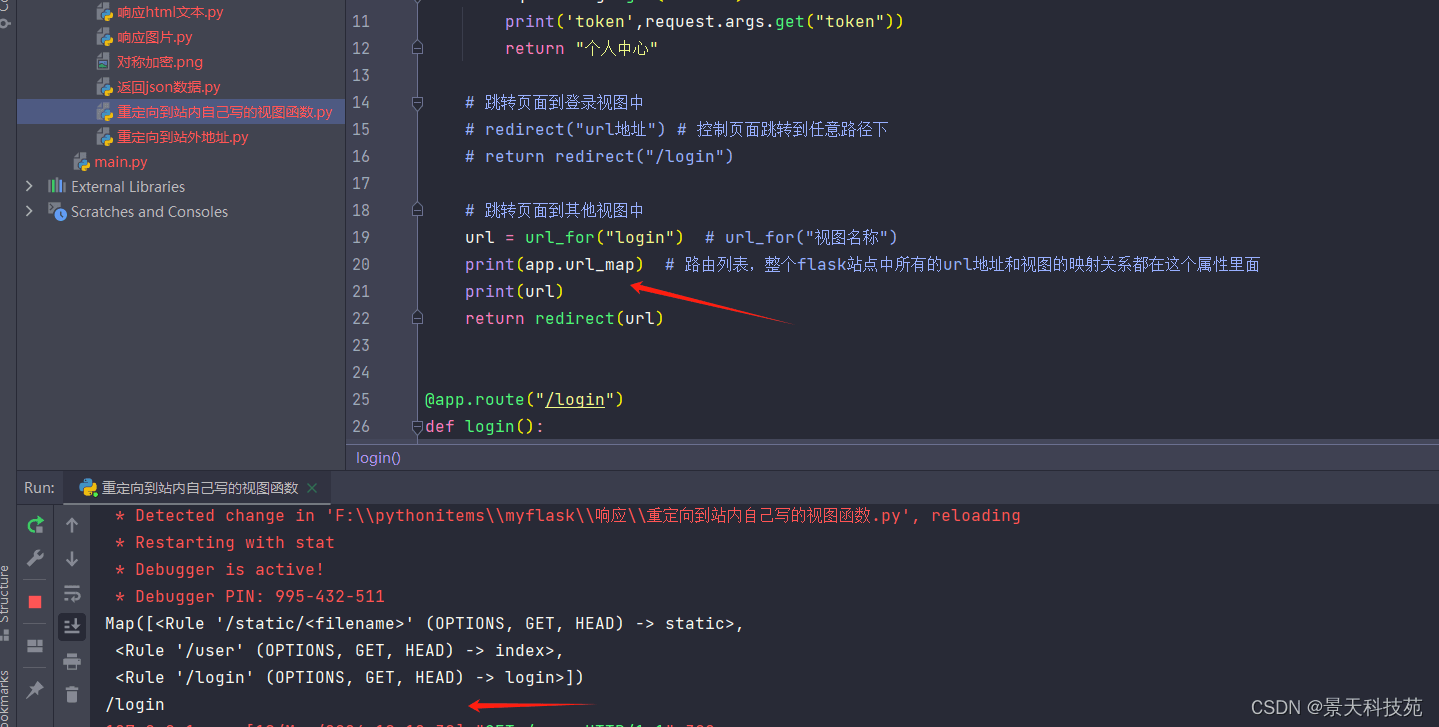
Task: Click "/login" output line in console
Action: point(135,704)
